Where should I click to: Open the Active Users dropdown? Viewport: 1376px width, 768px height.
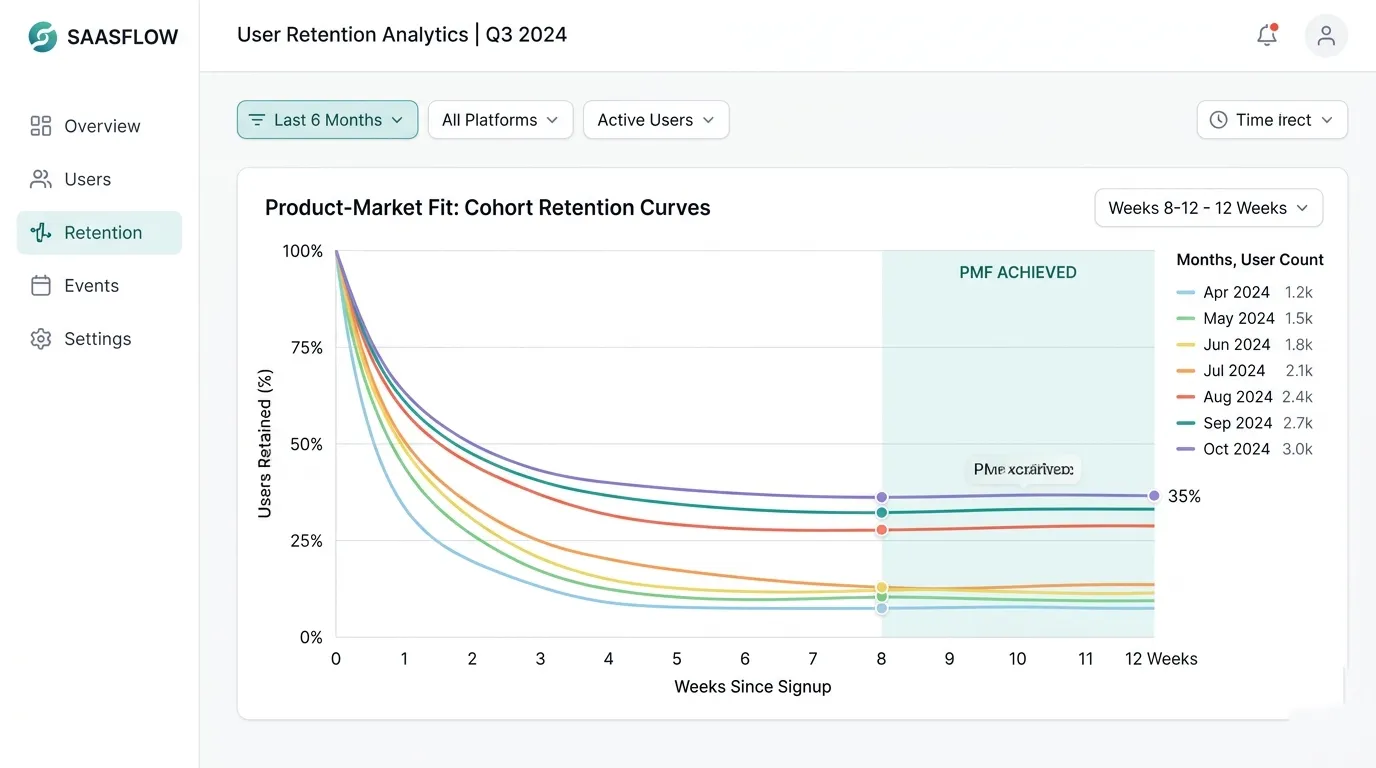point(656,120)
